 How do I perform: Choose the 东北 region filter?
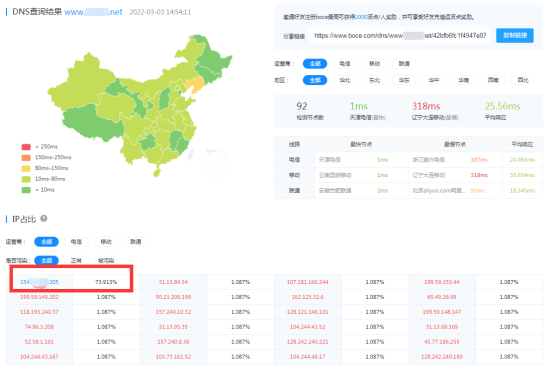pos(374,80)
